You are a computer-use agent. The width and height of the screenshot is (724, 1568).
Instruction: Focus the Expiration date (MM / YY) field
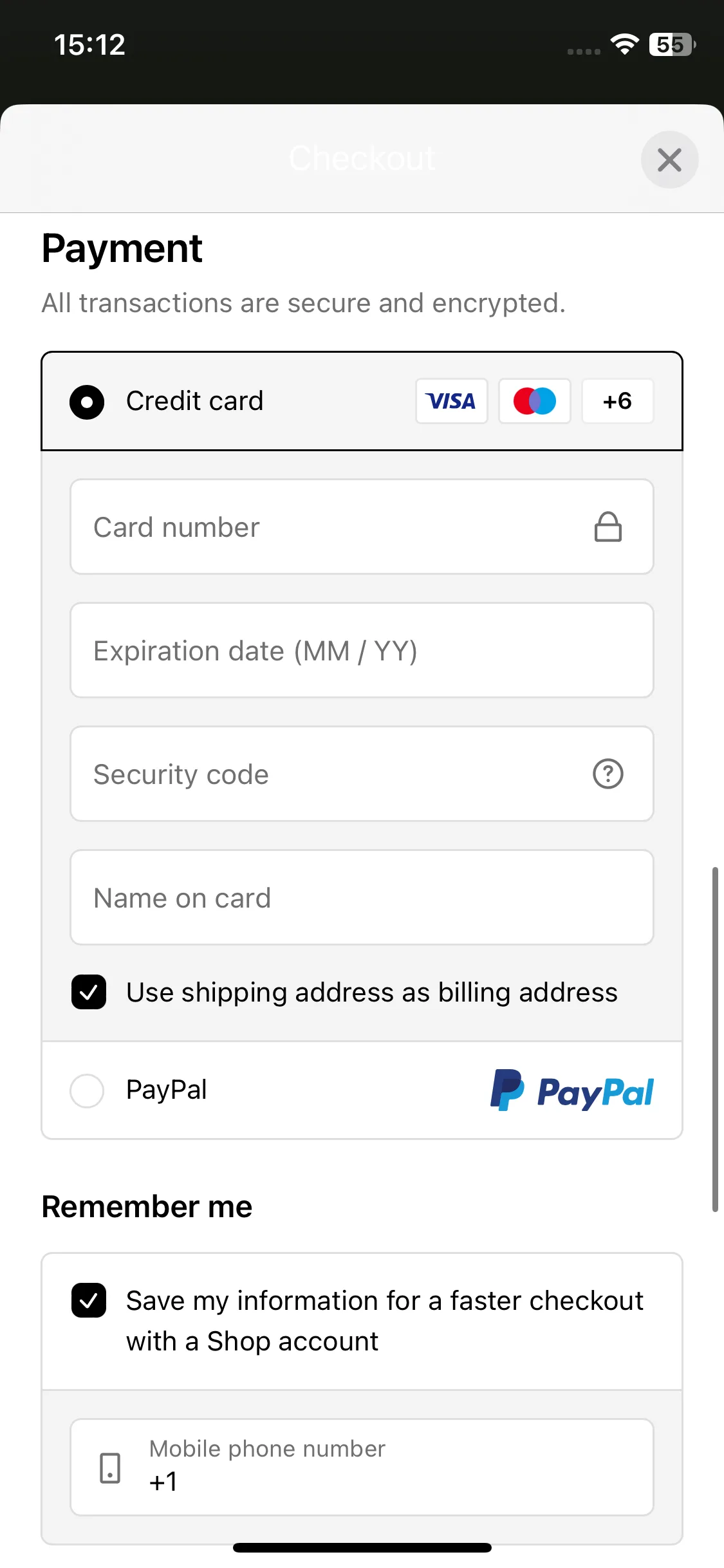362,650
